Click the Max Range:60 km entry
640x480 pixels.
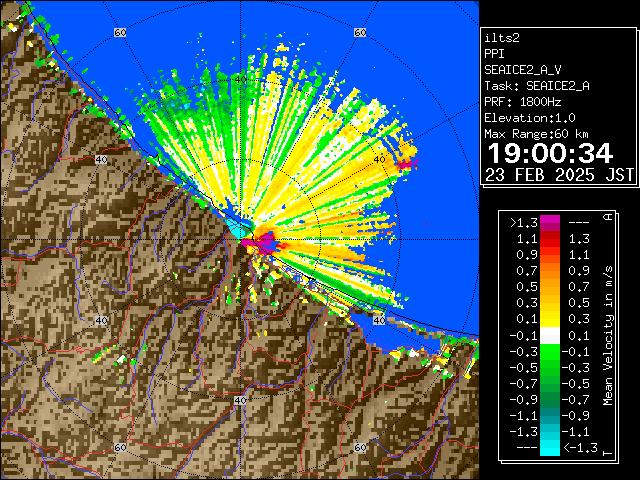536,134
